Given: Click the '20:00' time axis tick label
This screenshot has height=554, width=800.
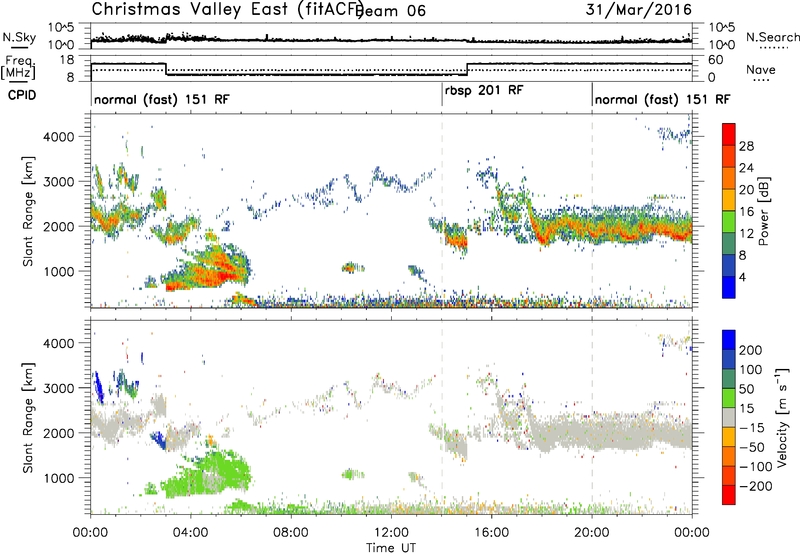Looking at the screenshot, I should (x=592, y=533).
